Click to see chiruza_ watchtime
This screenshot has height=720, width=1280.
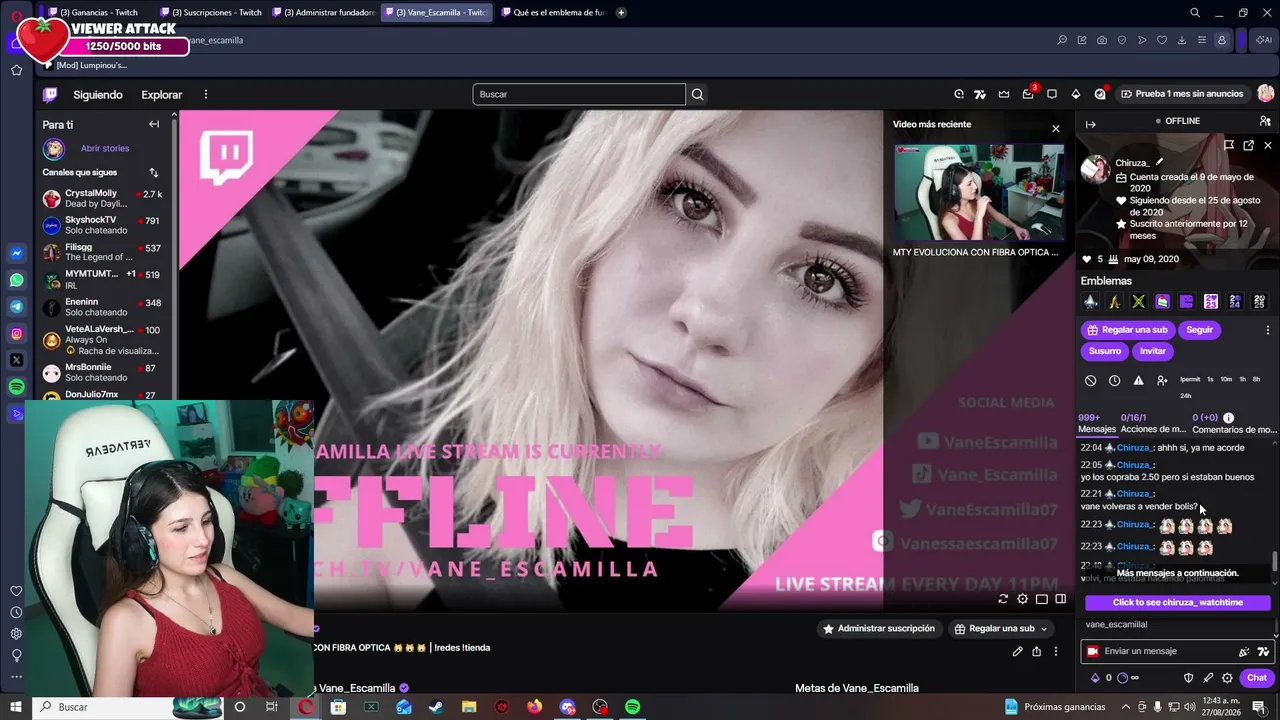click(x=1178, y=603)
